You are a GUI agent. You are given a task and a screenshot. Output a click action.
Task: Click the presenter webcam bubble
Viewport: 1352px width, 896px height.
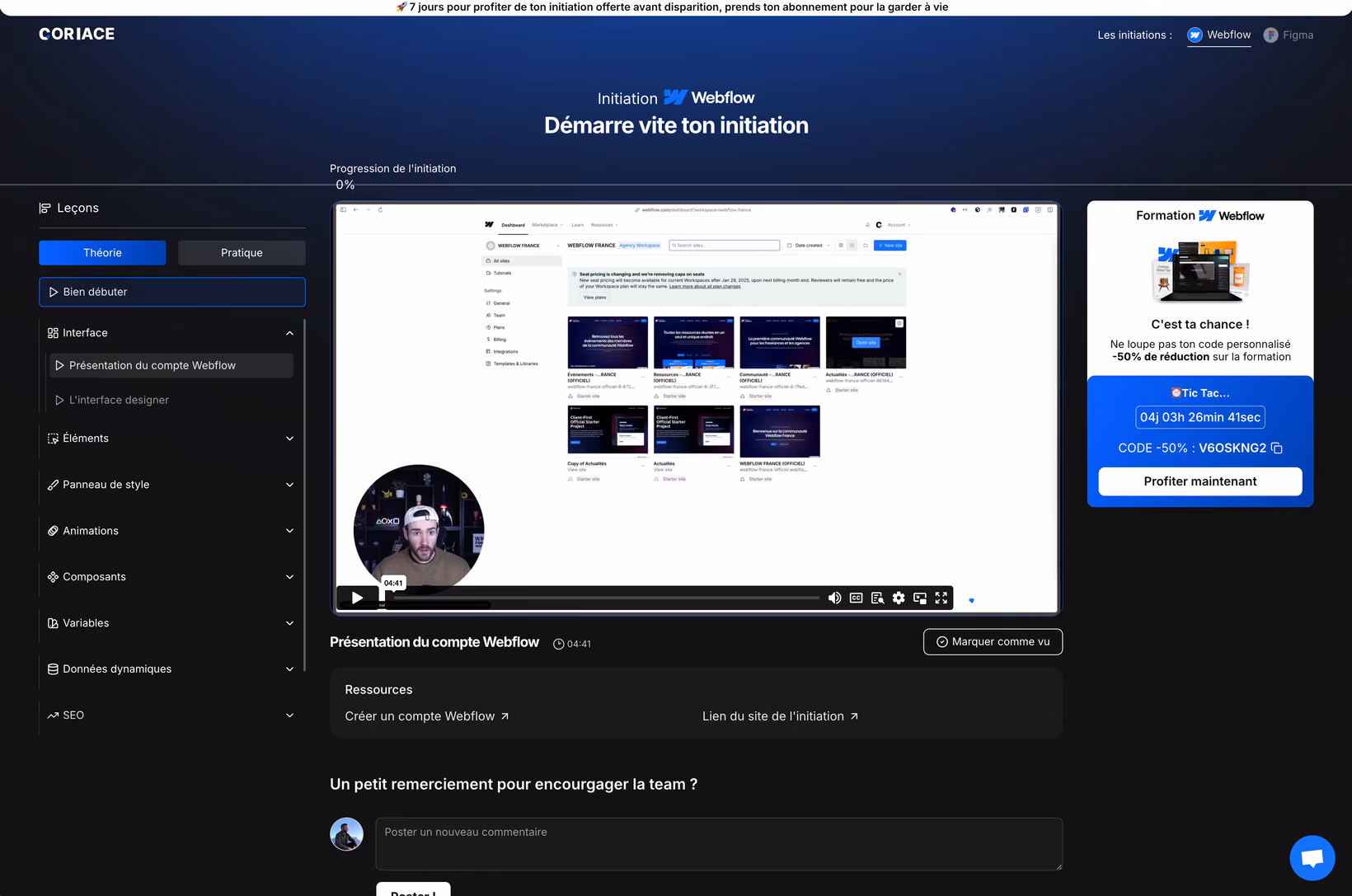click(x=419, y=529)
